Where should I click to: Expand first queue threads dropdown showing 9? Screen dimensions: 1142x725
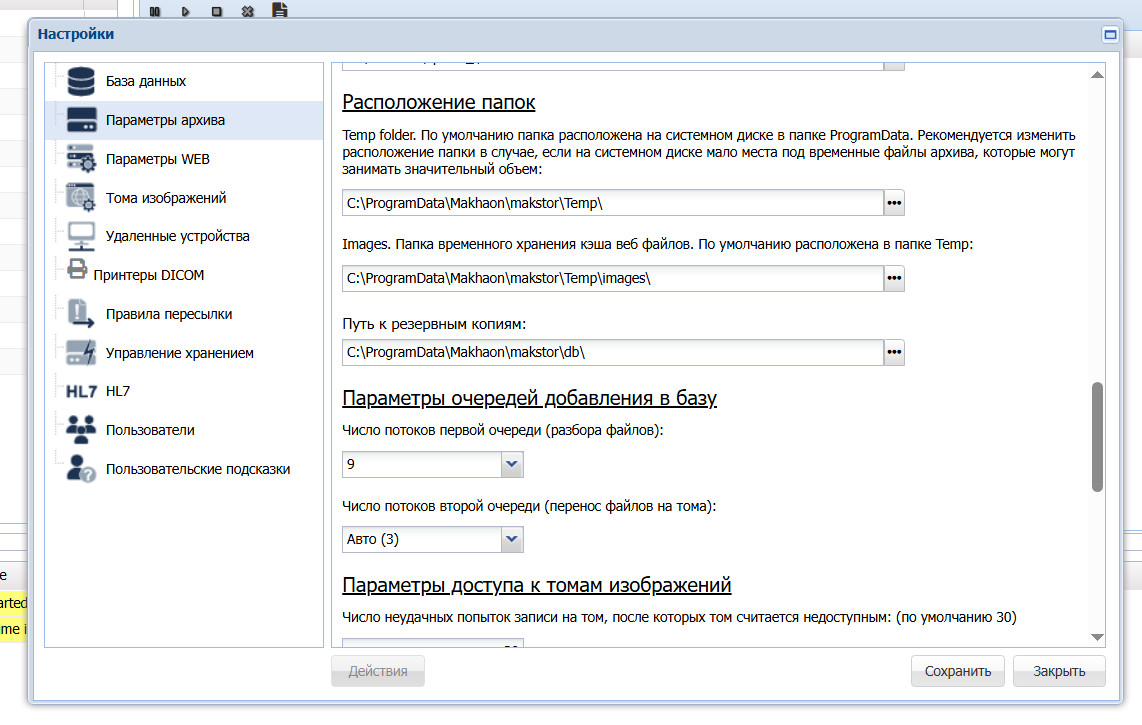(512, 464)
